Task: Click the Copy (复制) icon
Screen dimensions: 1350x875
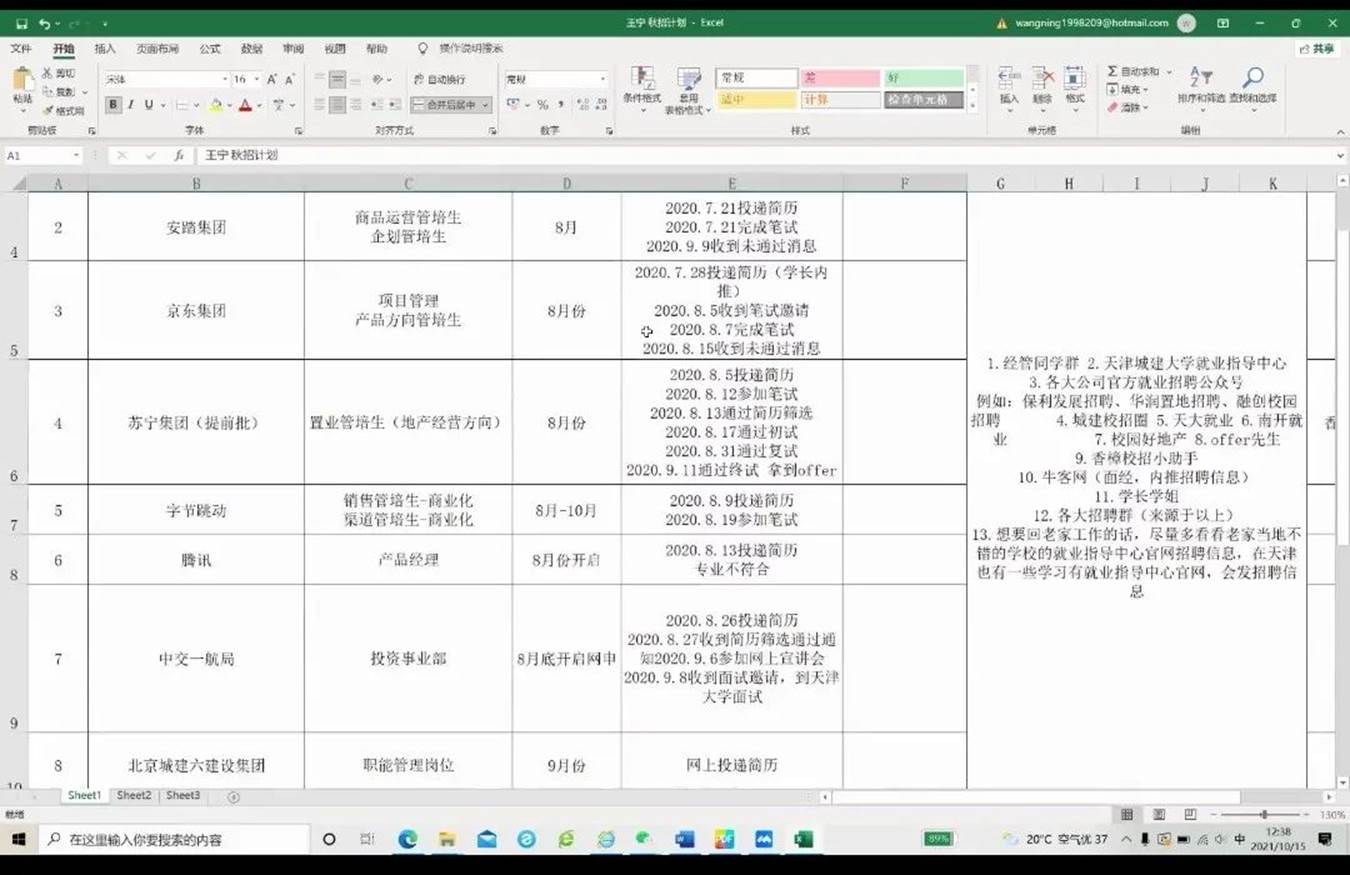Action: pyautogui.click(x=47, y=91)
